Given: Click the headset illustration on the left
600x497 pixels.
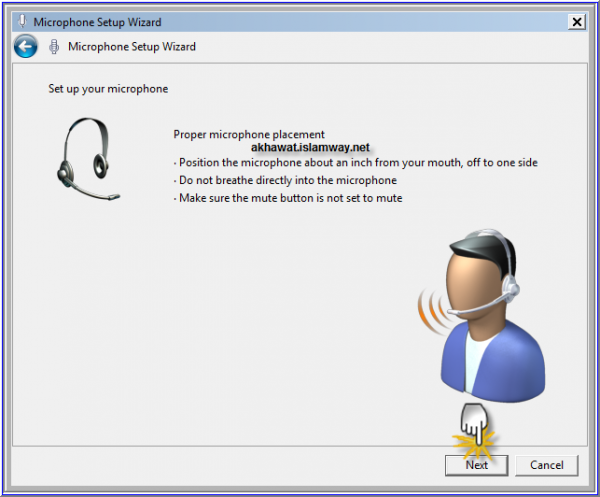Looking at the screenshot, I should pyautogui.click(x=88, y=159).
